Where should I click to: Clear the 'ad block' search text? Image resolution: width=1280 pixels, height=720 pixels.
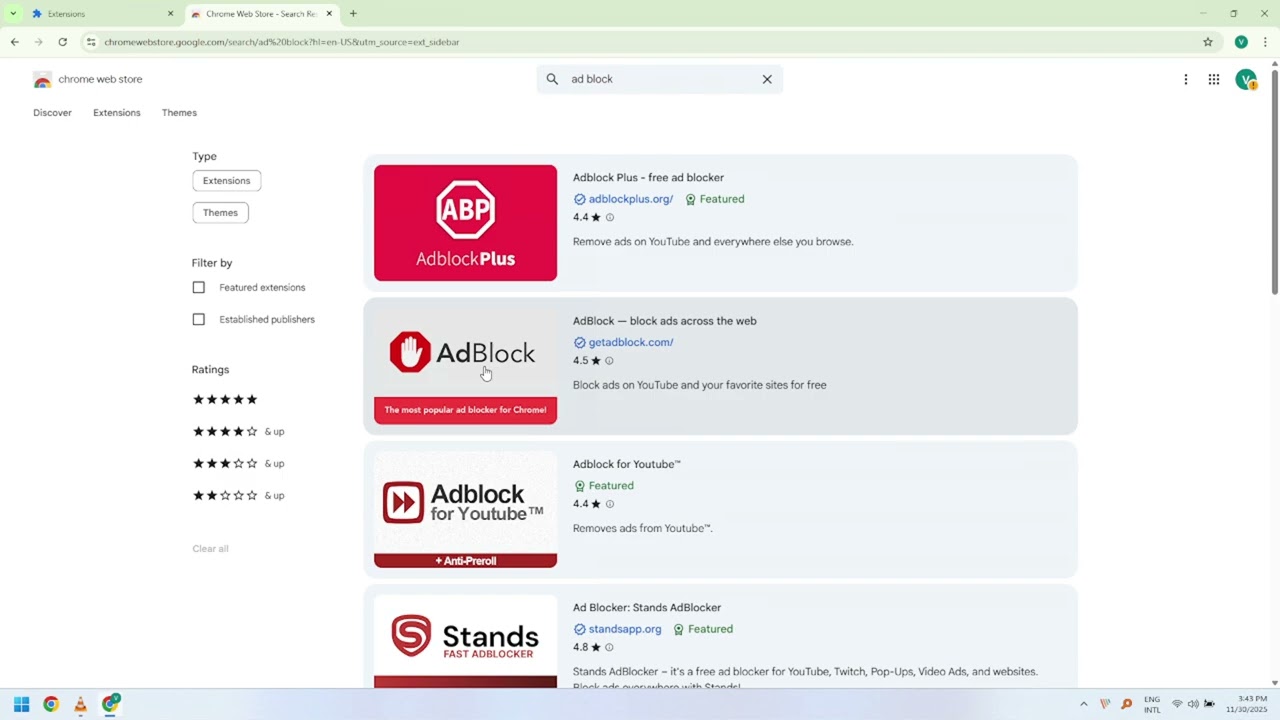point(767,79)
